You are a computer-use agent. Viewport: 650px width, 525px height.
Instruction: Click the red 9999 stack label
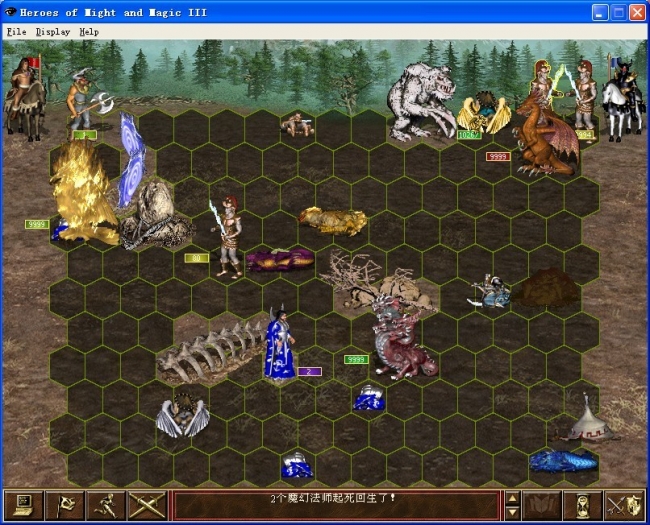(498, 156)
